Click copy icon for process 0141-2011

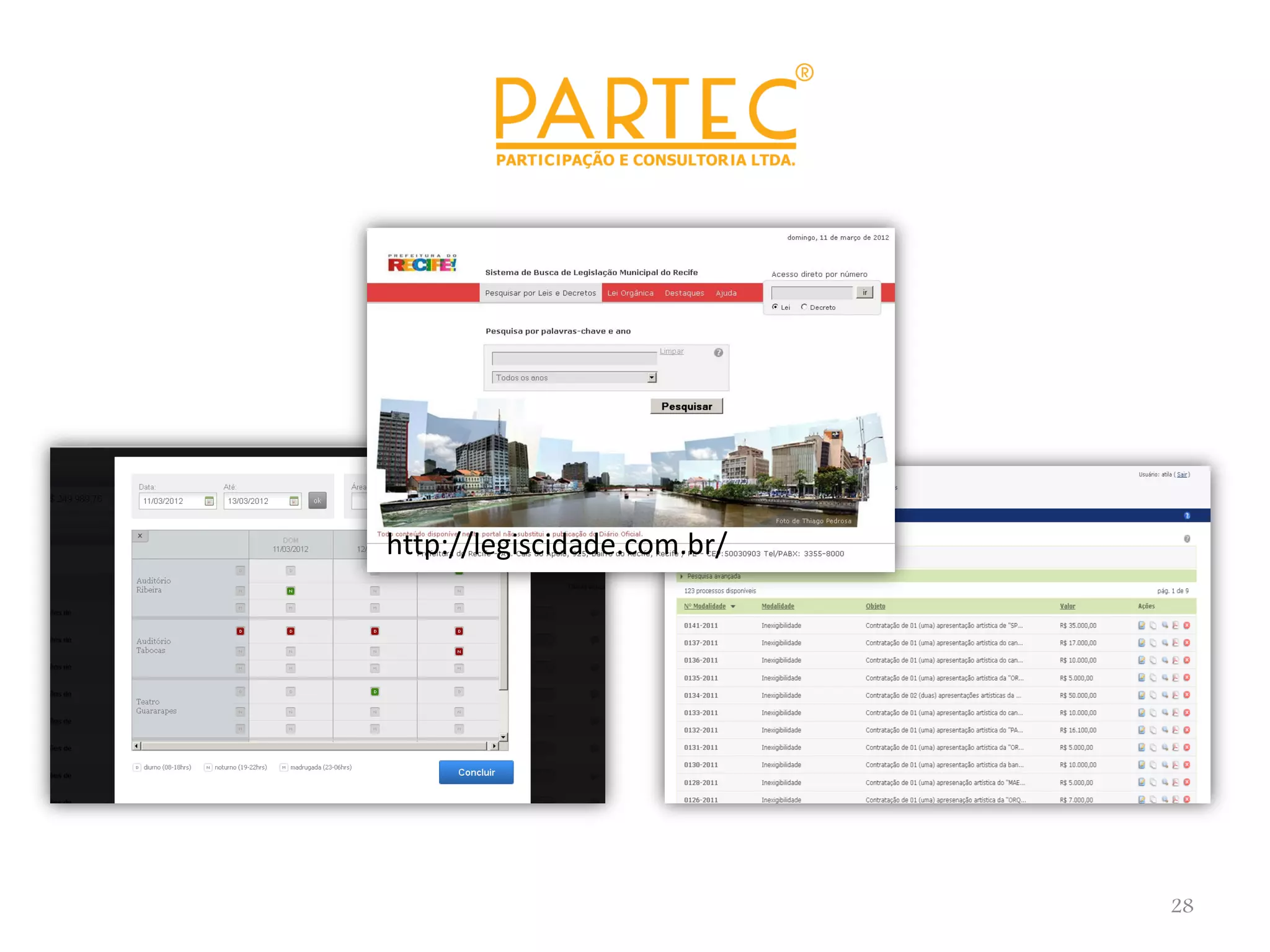(1153, 625)
